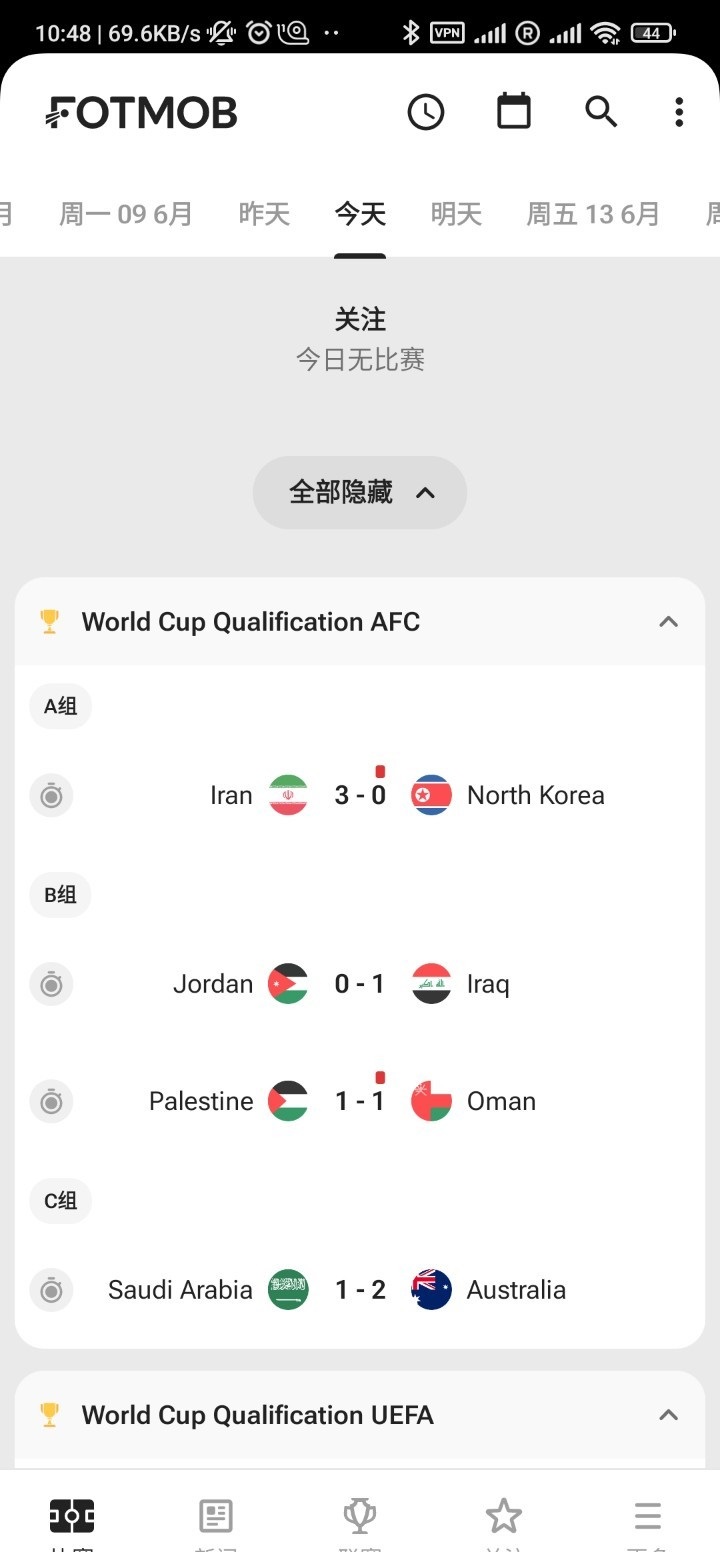
Task: Toggle alert for Jordan vs Iraq match
Action: tap(51, 985)
